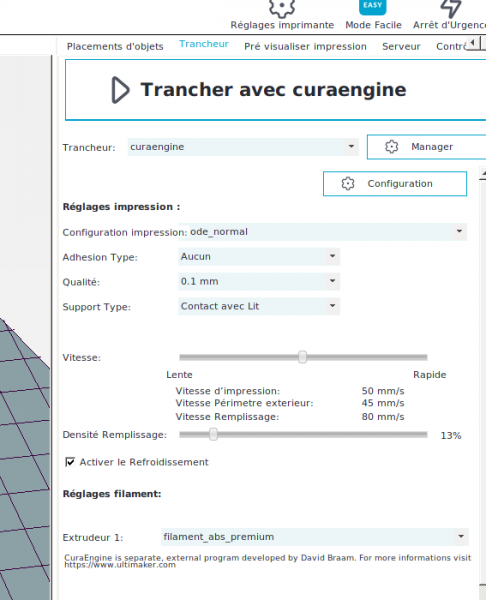Open Pré visualiser impression tab
486x600 pixels.
tap(305, 46)
